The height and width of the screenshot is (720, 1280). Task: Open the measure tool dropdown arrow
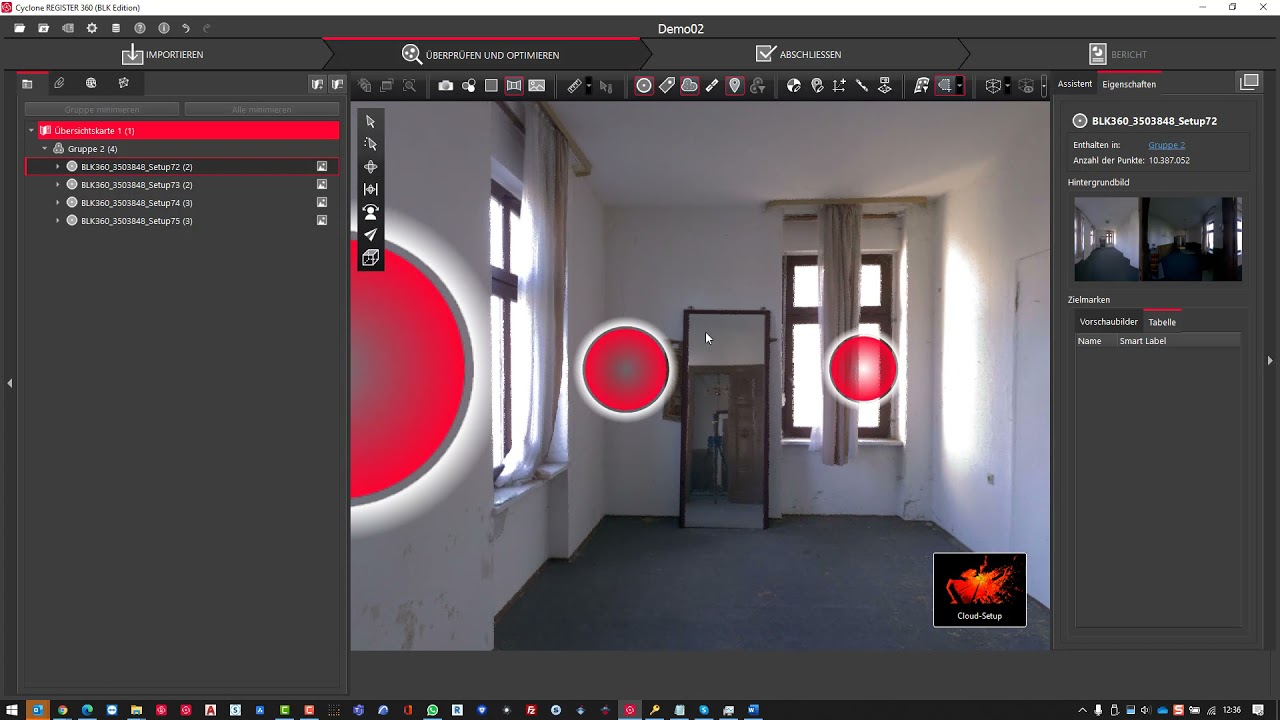[x=588, y=86]
